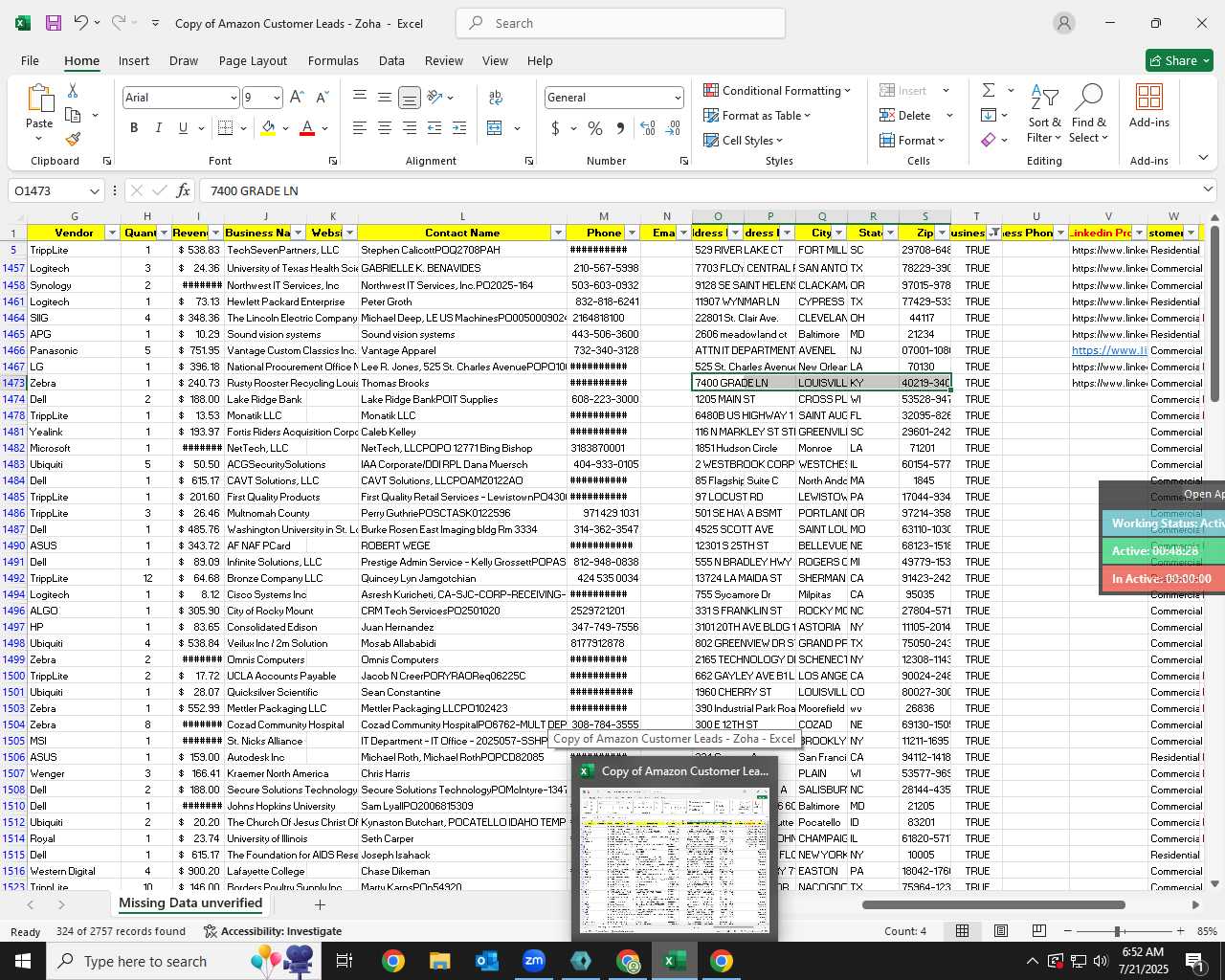Image resolution: width=1225 pixels, height=980 pixels.
Task: Click the Insert Function fx icon
Action: (184, 190)
